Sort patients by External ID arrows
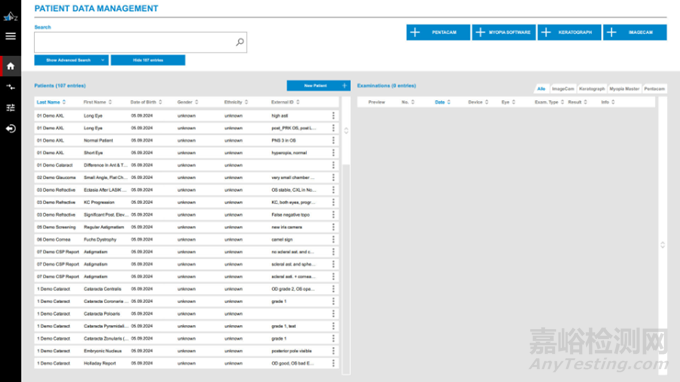 (x=298, y=102)
